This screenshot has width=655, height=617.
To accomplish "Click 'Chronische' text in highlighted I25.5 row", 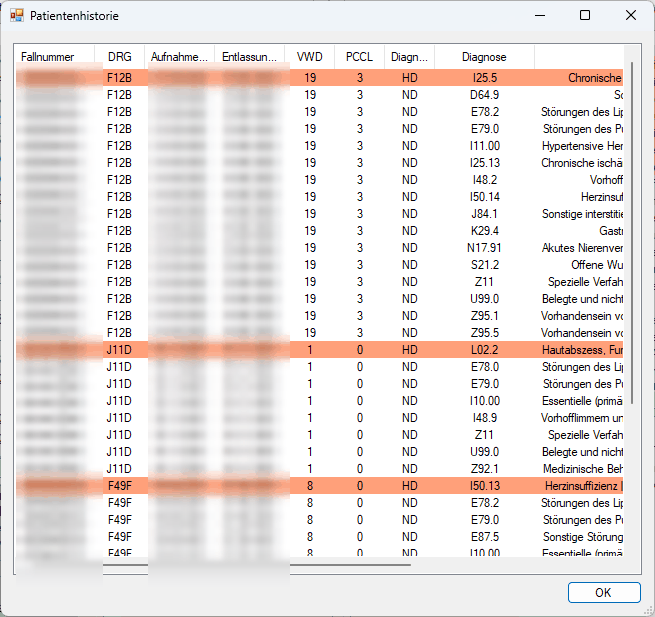I will tap(595, 78).
